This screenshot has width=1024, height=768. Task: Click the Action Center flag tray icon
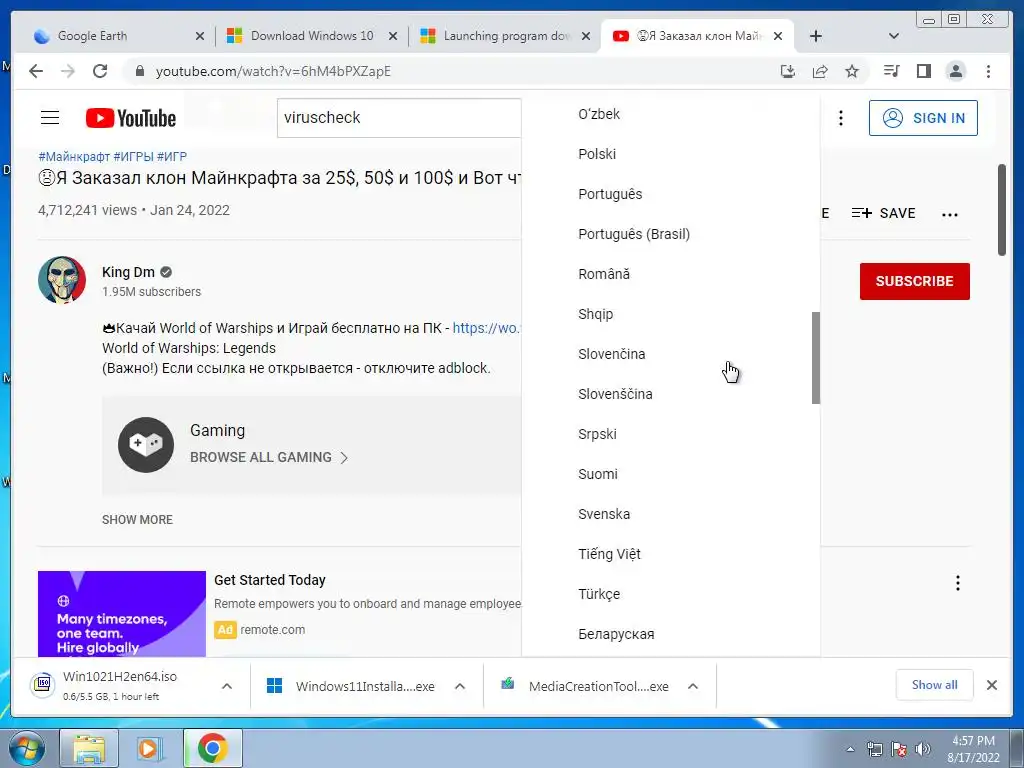click(x=899, y=749)
